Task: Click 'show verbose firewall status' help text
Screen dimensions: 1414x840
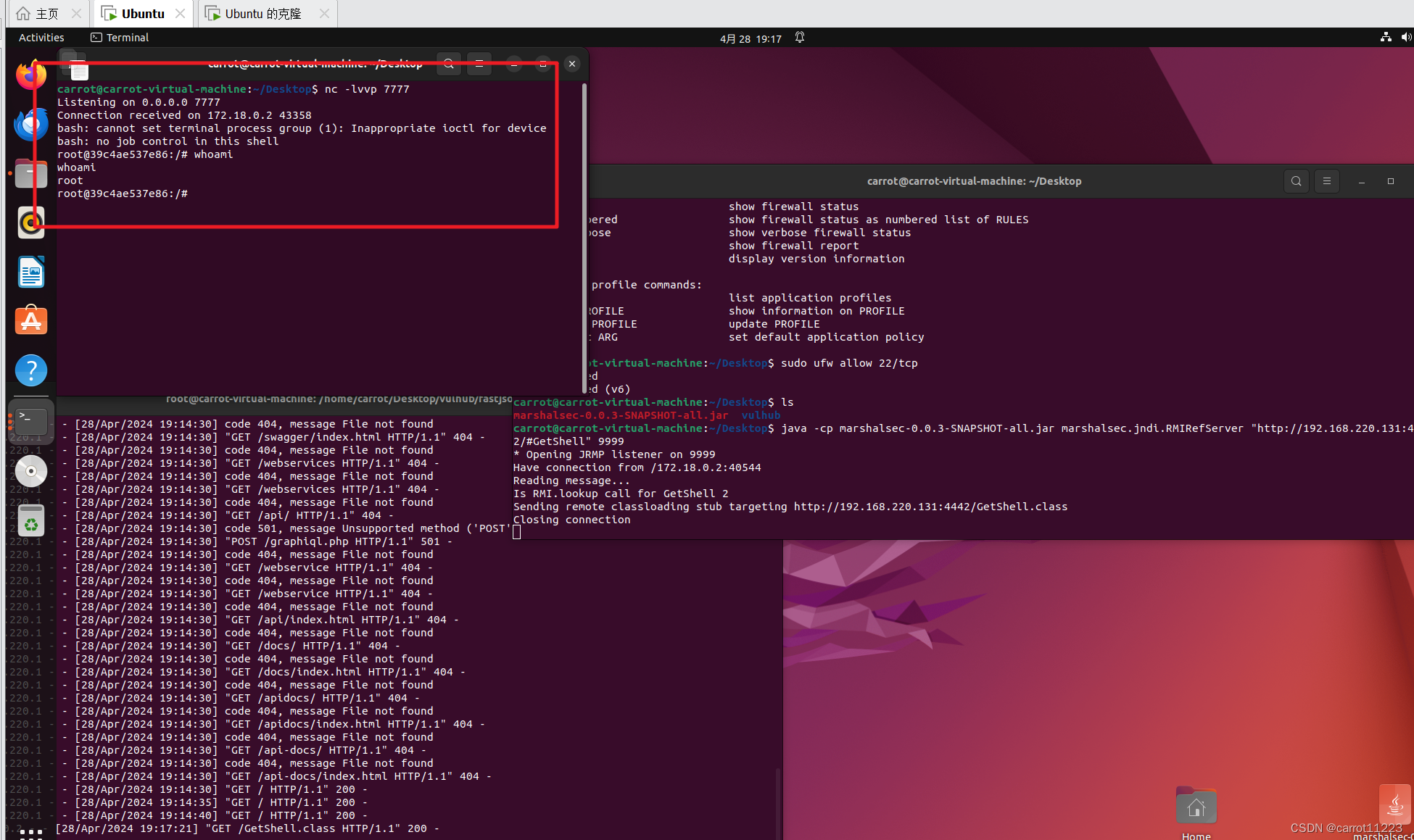Action: tap(820, 233)
